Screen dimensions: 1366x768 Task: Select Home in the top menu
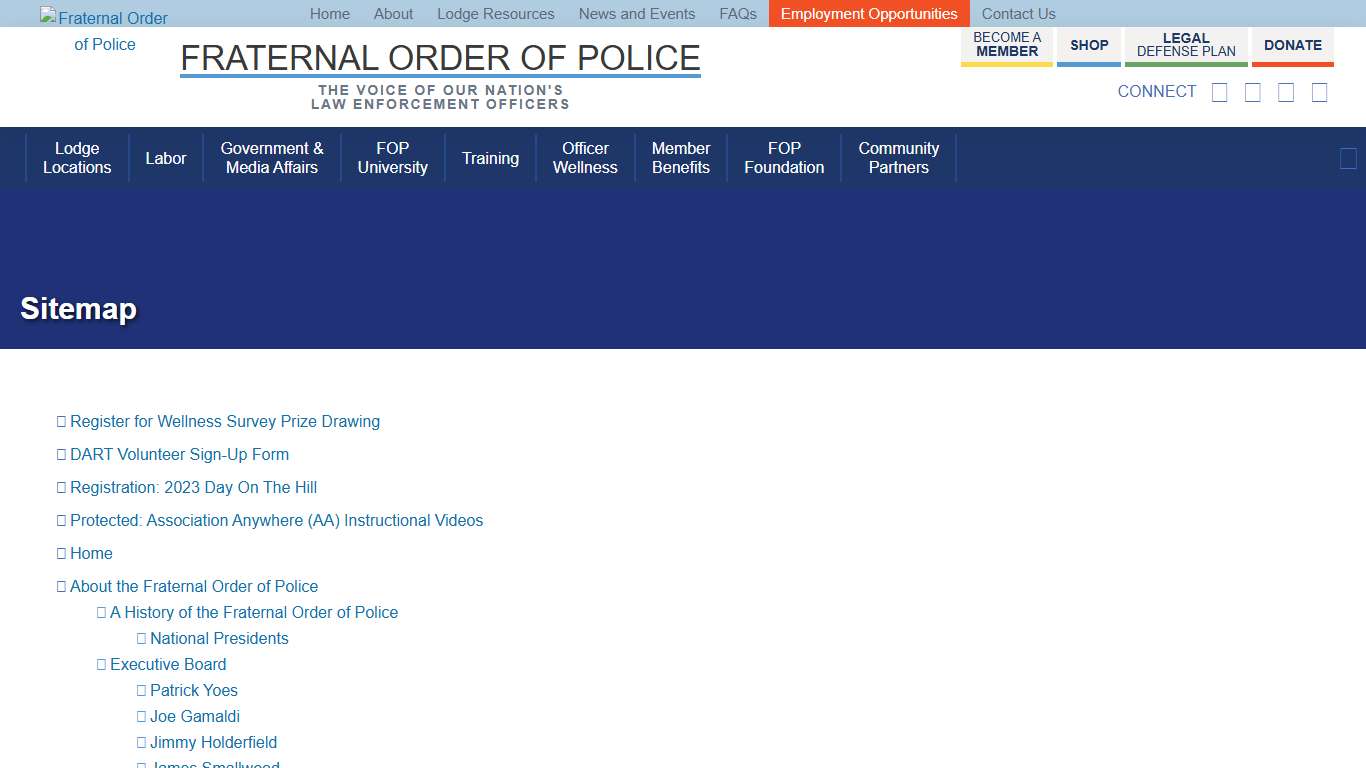coord(329,13)
